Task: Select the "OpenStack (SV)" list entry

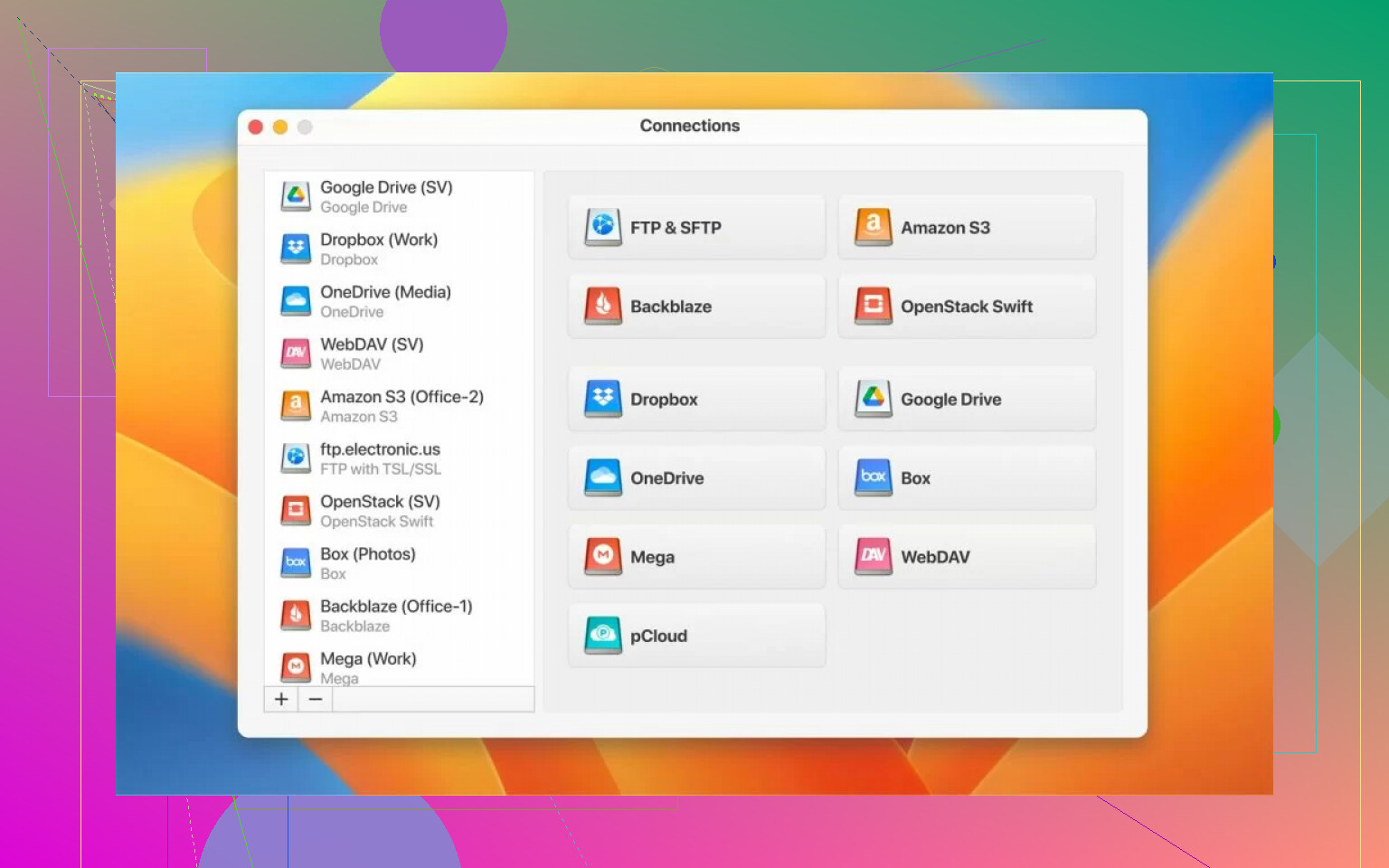Action: pyautogui.click(x=399, y=511)
